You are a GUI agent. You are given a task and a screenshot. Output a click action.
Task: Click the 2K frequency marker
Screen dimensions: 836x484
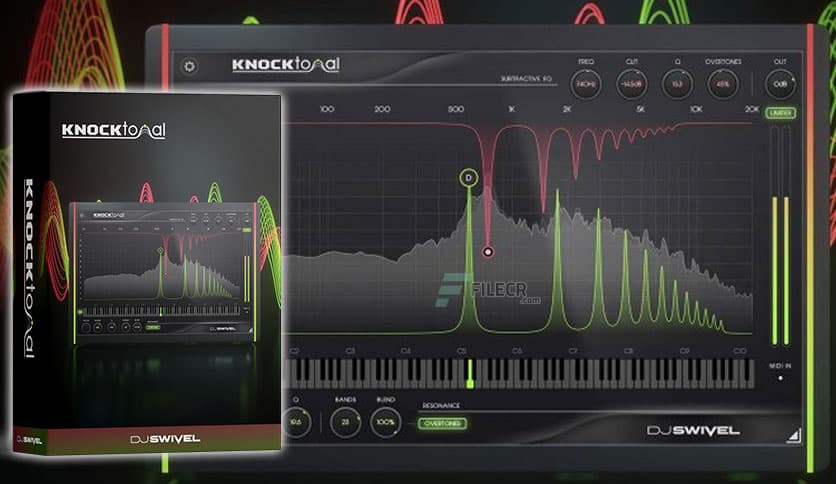pyautogui.click(x=567, y=109)
